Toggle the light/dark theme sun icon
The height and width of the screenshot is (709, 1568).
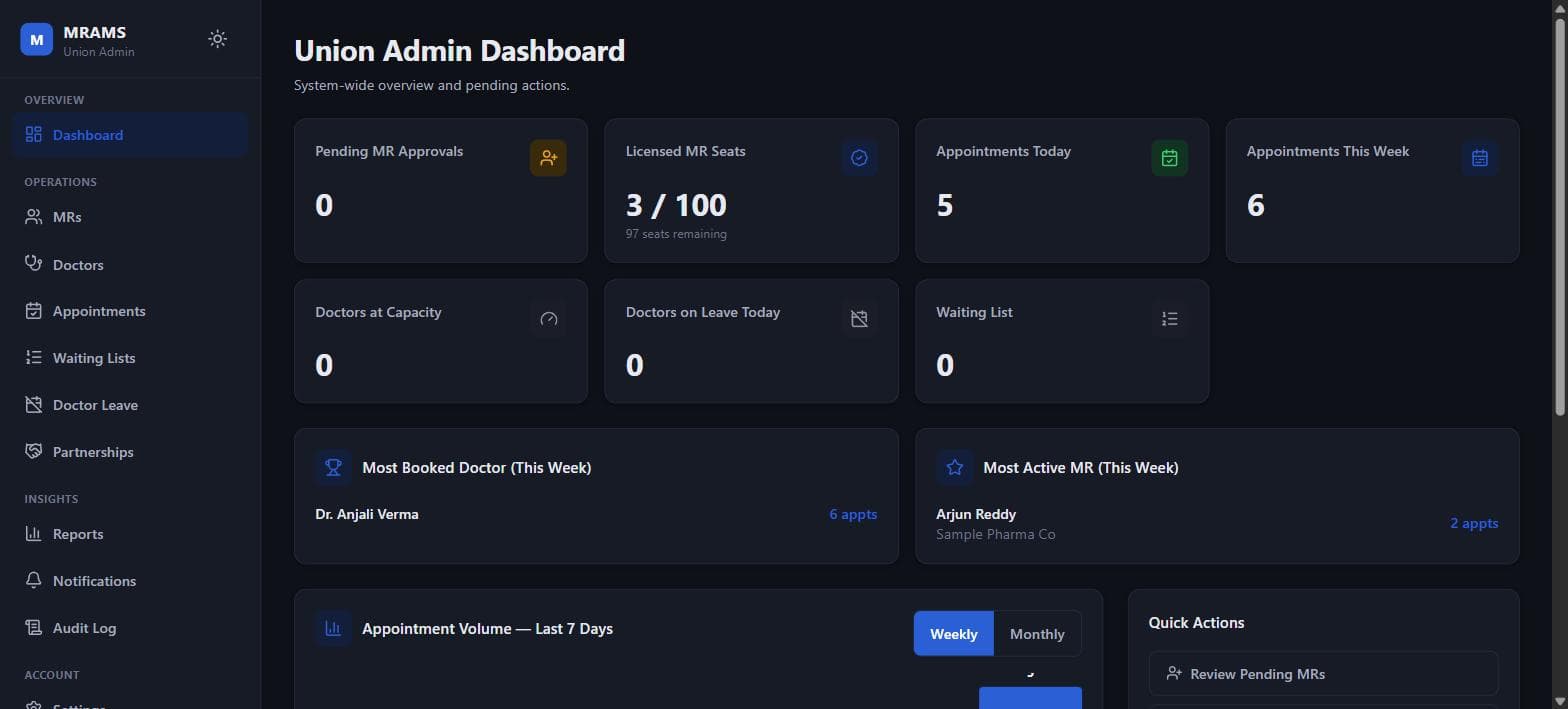point(217,39)
